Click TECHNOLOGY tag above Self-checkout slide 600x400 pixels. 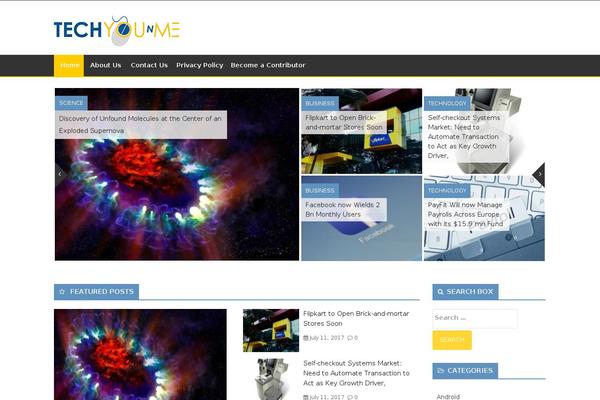click(x=447, y=103)
